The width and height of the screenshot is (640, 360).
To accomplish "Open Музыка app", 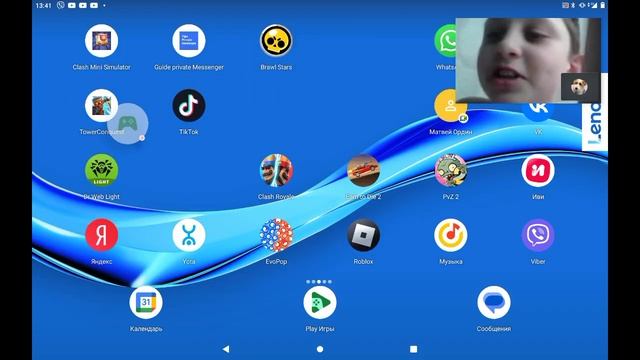I will point(451,235).
